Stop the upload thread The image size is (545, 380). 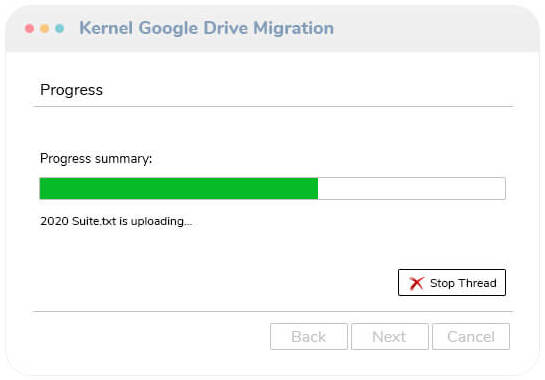click(452, 283)
